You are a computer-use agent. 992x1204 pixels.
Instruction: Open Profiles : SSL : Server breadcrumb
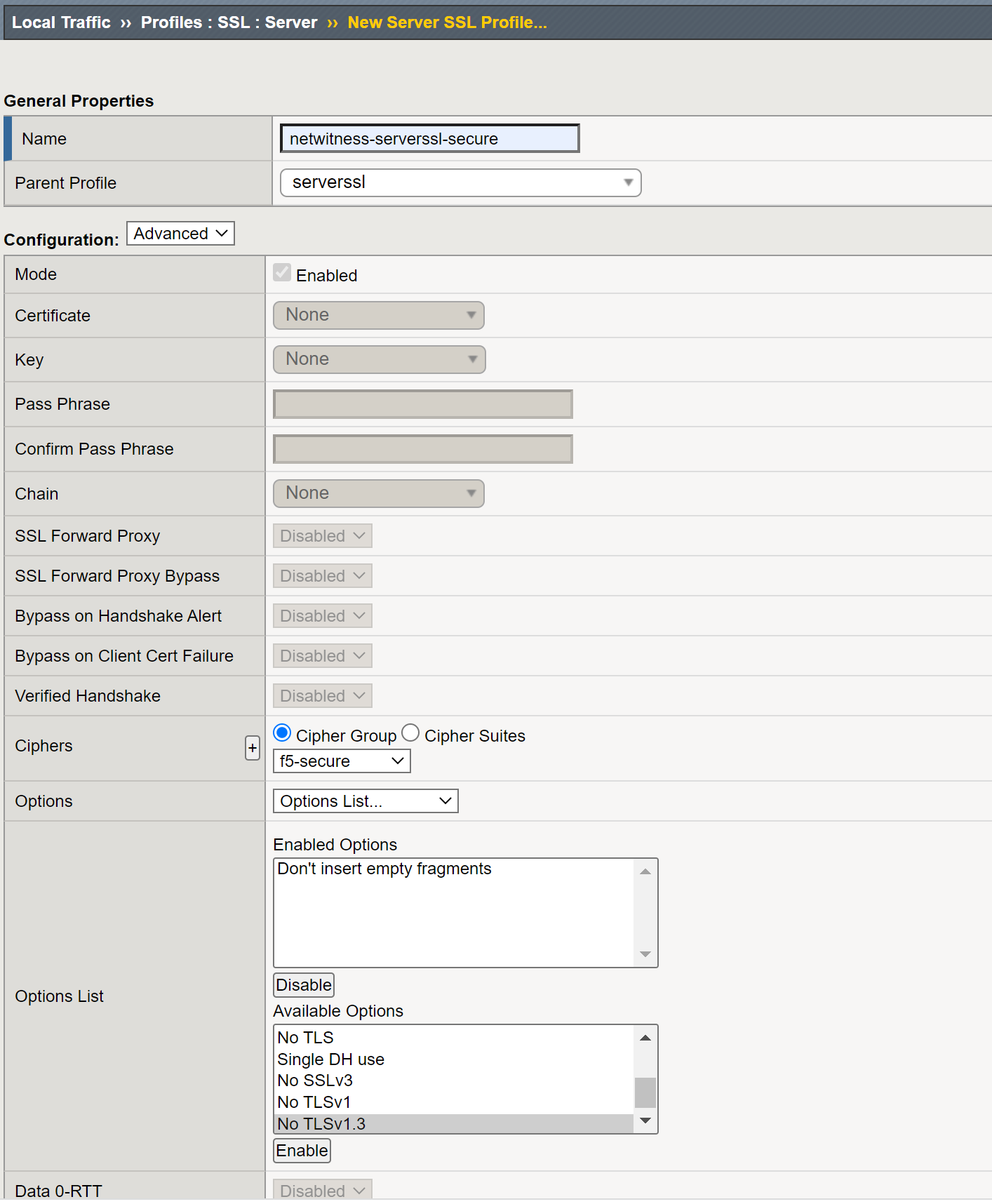(229, 22)
